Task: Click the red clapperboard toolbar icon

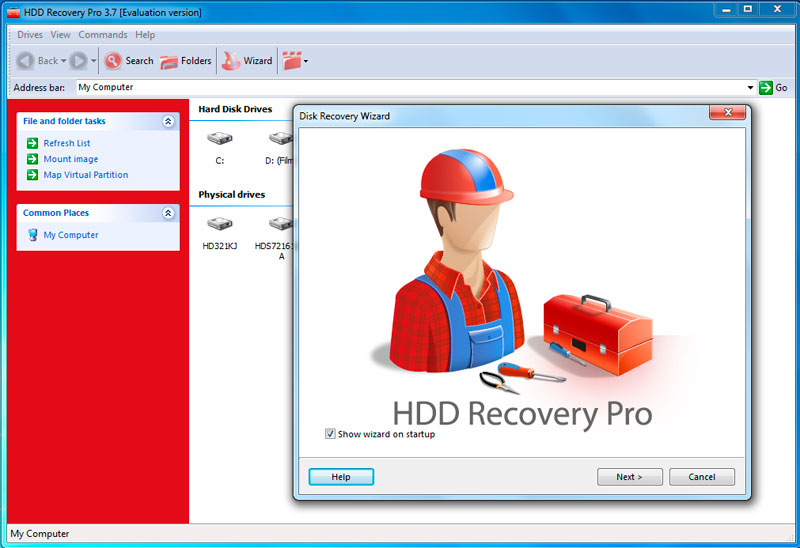Action: 292,61
